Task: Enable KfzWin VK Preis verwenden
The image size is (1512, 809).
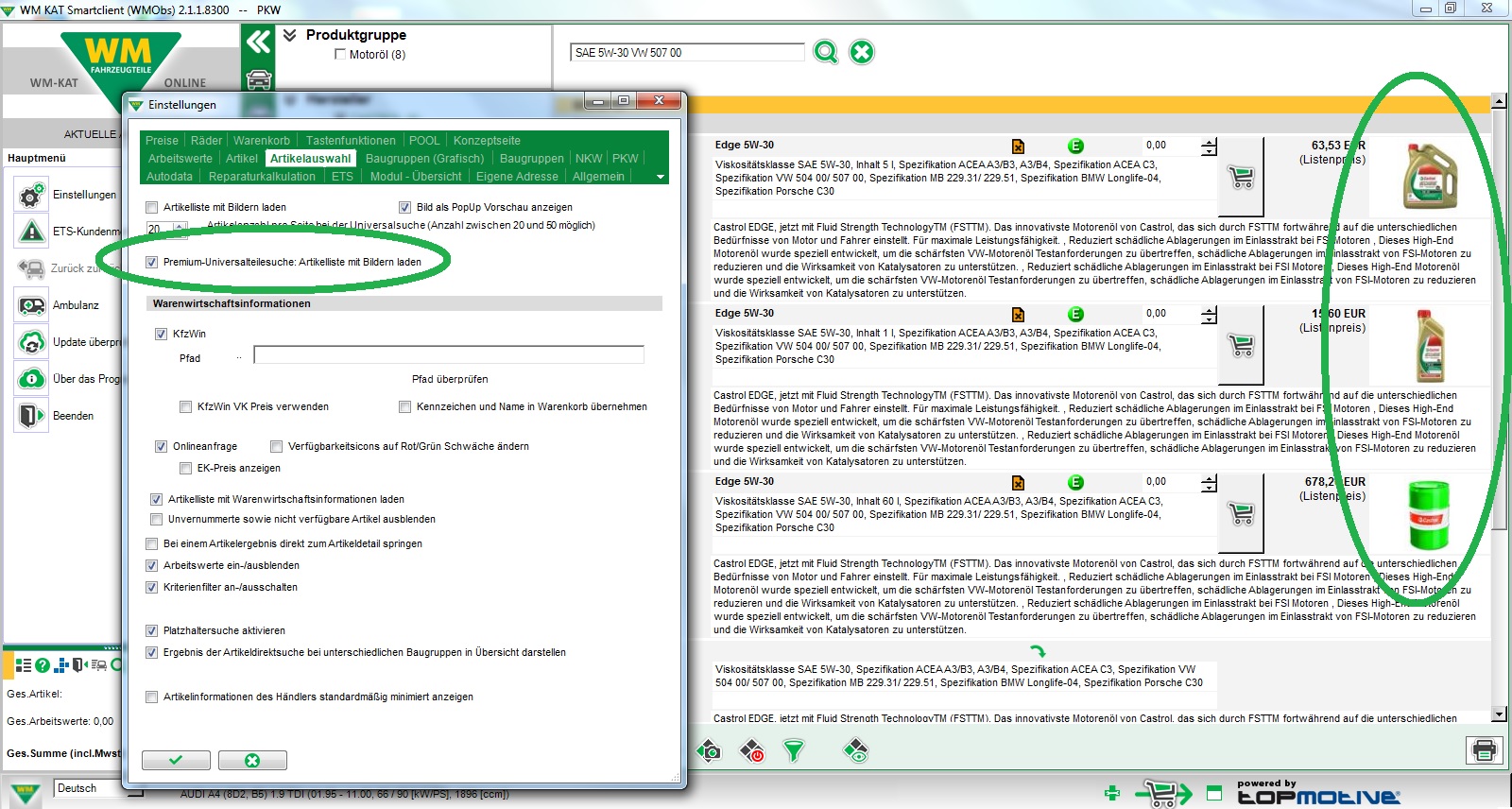Action: tap(186, 406)
